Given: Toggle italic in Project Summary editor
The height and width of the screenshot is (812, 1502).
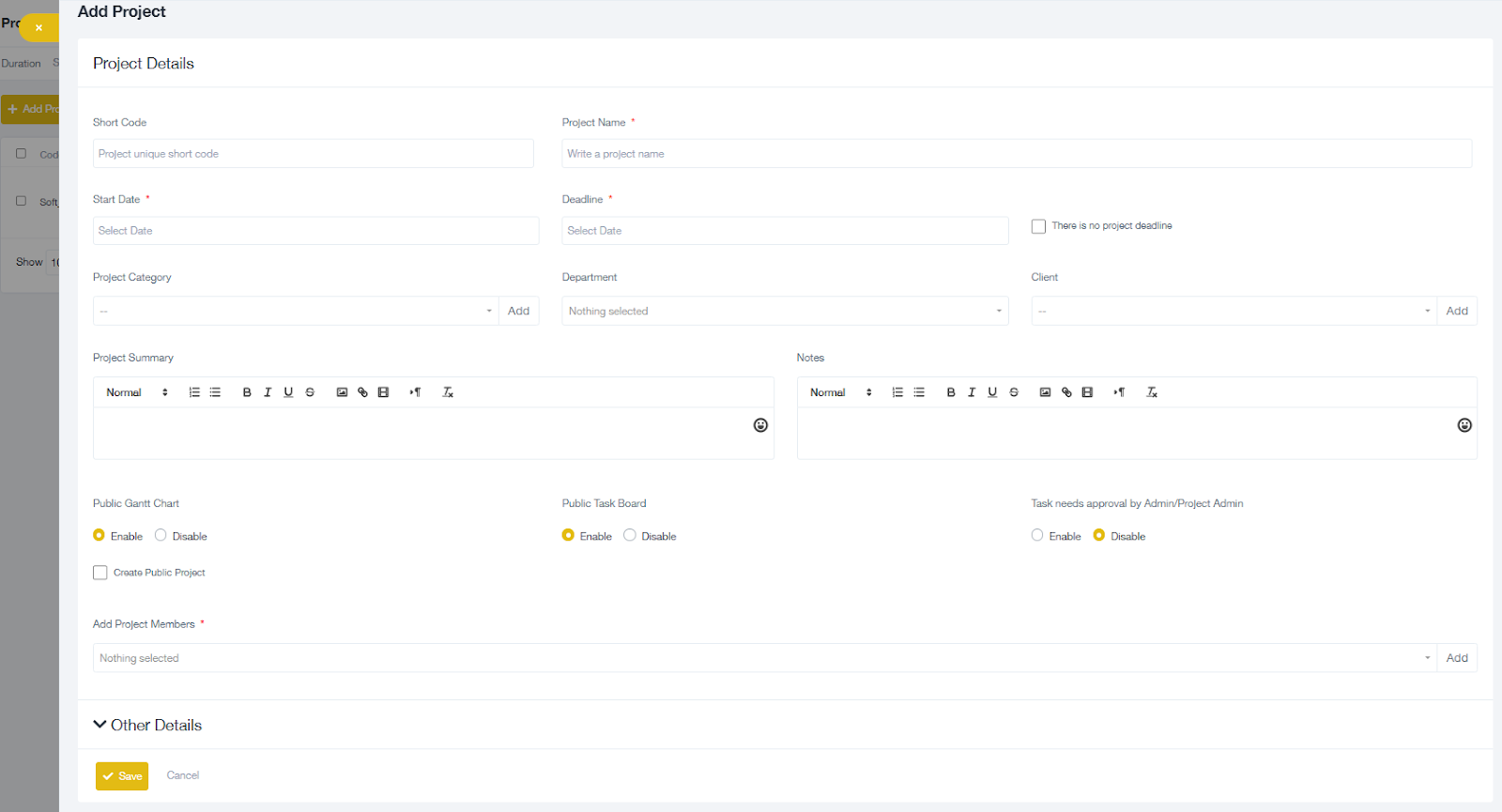Looking at the screenshot, I should [x=268, y=392].
